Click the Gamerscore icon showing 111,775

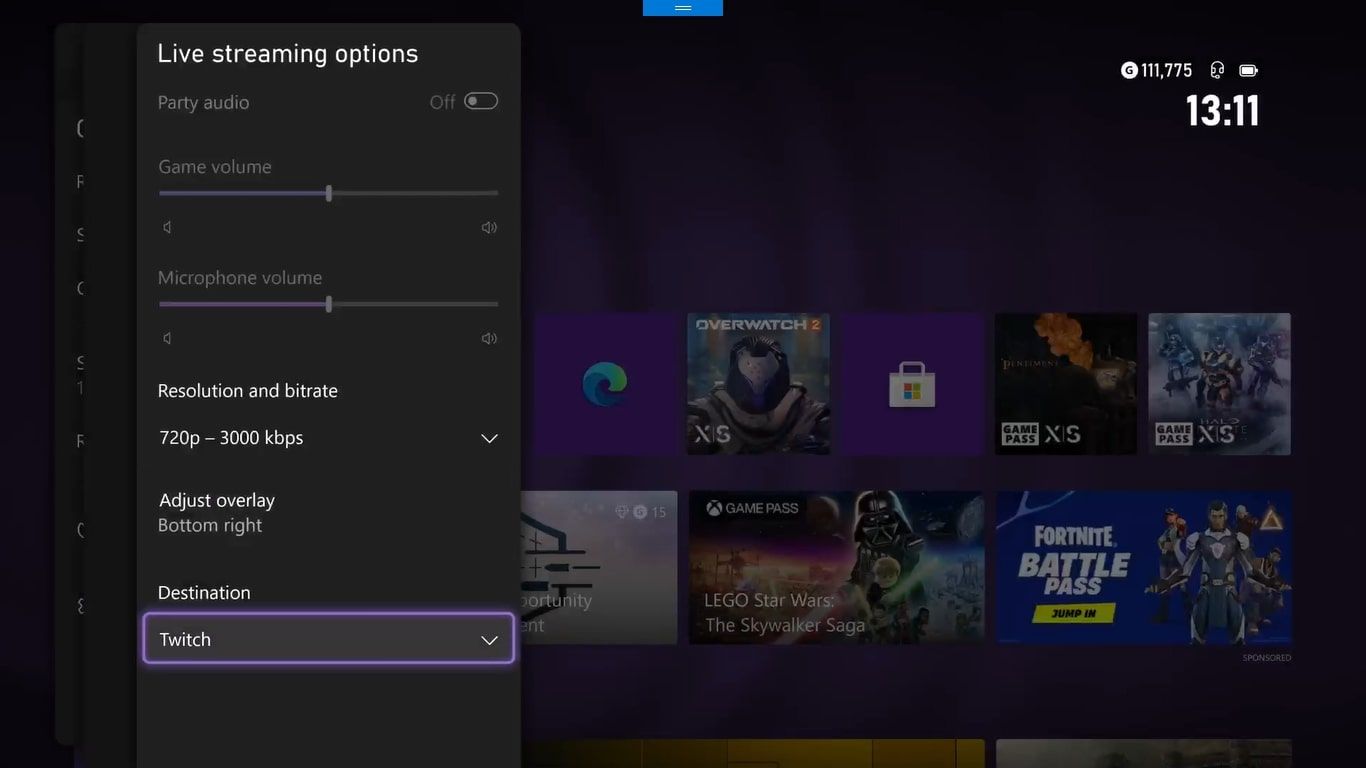(1128, 69)
